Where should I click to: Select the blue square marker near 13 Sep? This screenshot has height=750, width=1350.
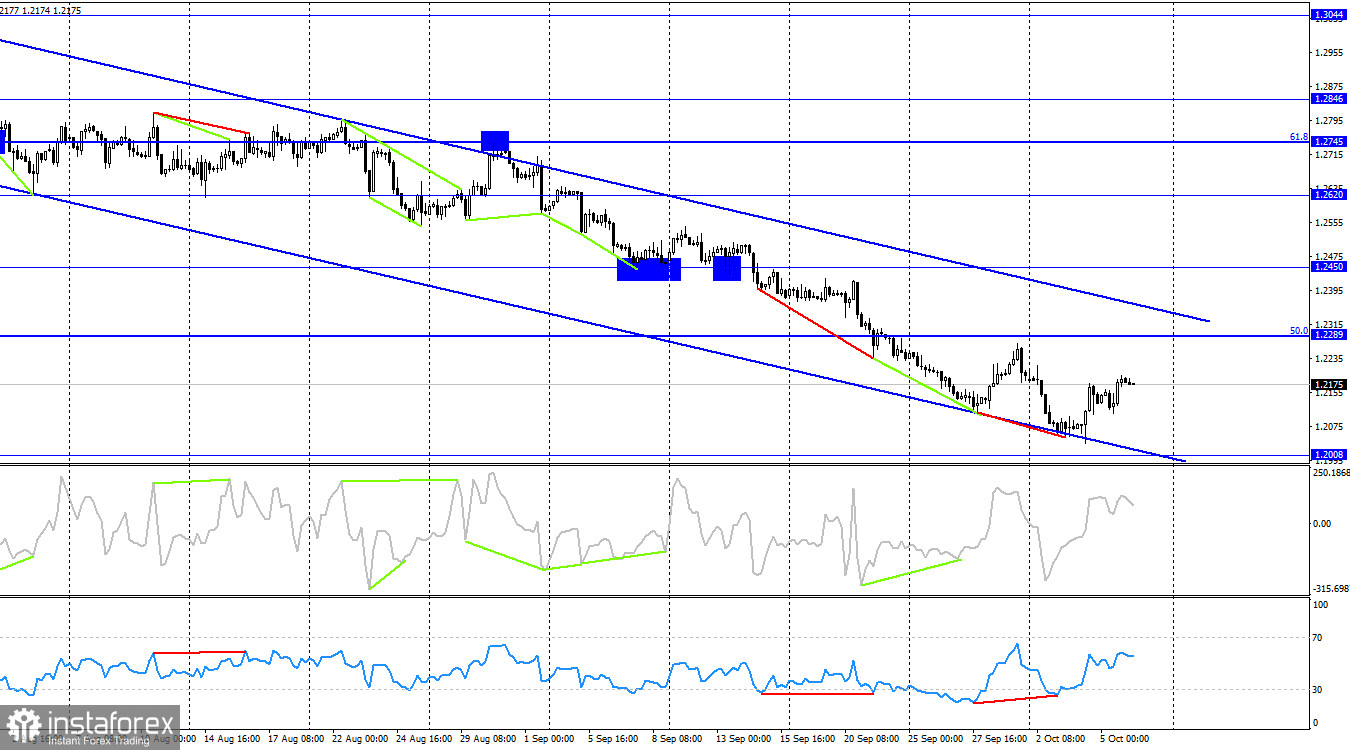pyautogui.click(x=727, y=268)
